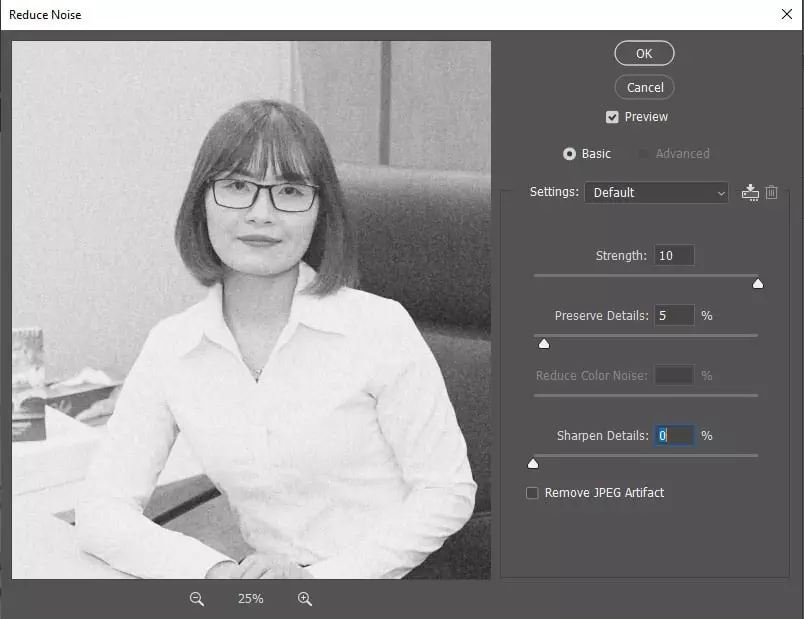Screen dimensions: 804x619
Task: Open the Settings dropdown showing Default
Action: click(656, 193)
